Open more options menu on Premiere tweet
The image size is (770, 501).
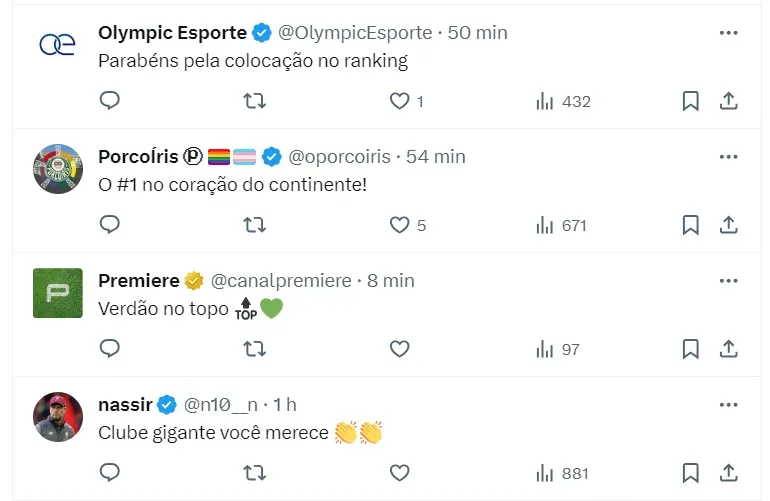[x=729, y=280]
